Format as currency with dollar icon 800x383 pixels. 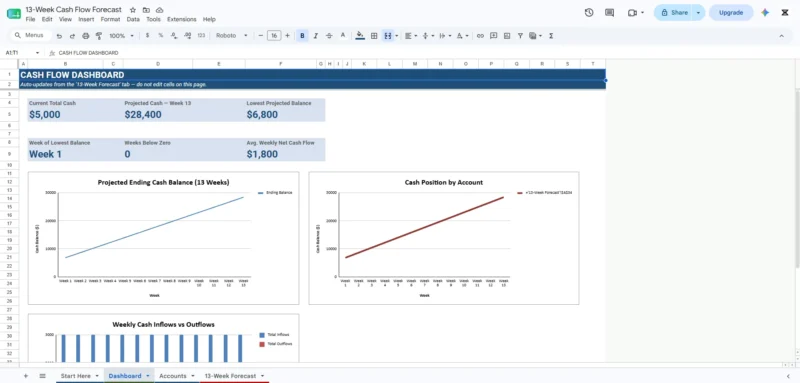147,36
